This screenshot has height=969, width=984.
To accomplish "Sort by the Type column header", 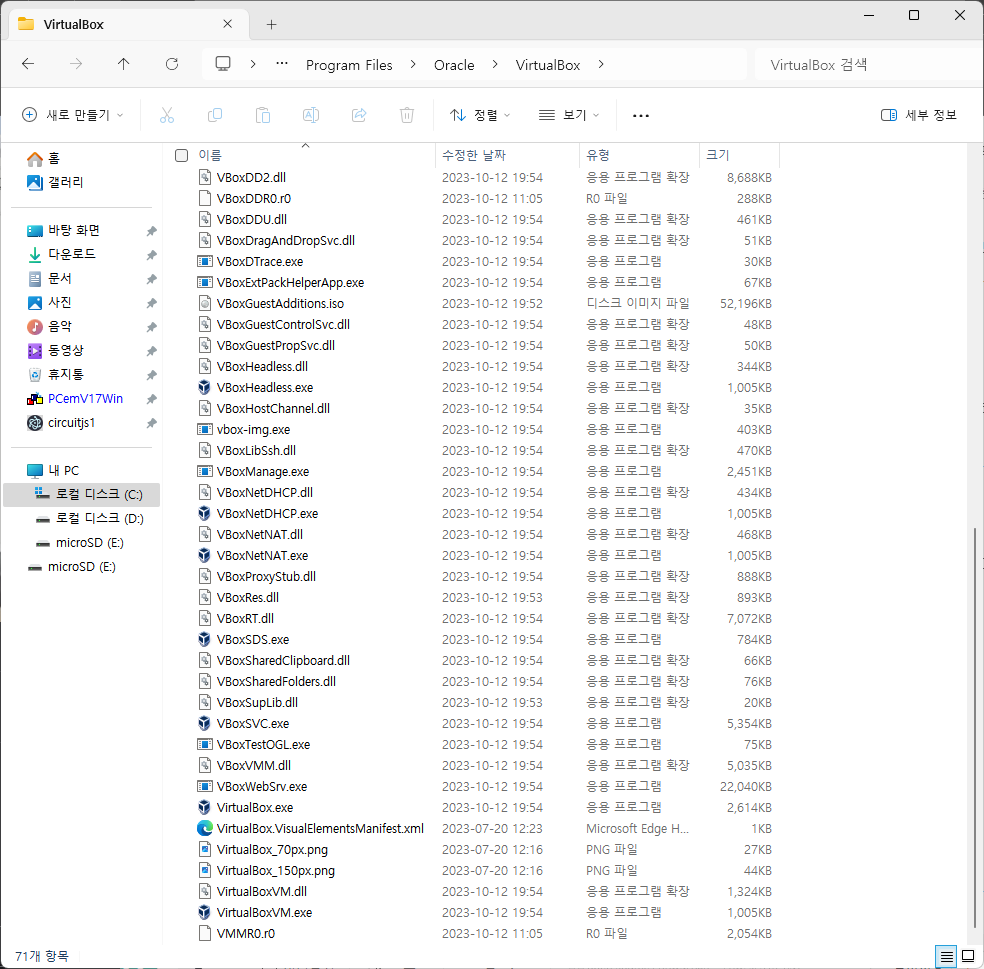I will coord(597,155).
